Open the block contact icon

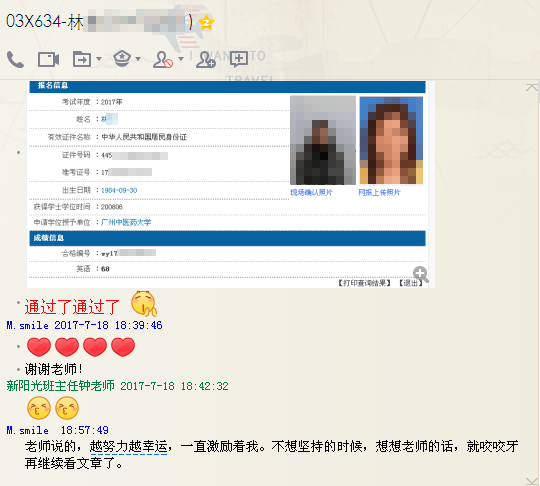tap(163, 60)
